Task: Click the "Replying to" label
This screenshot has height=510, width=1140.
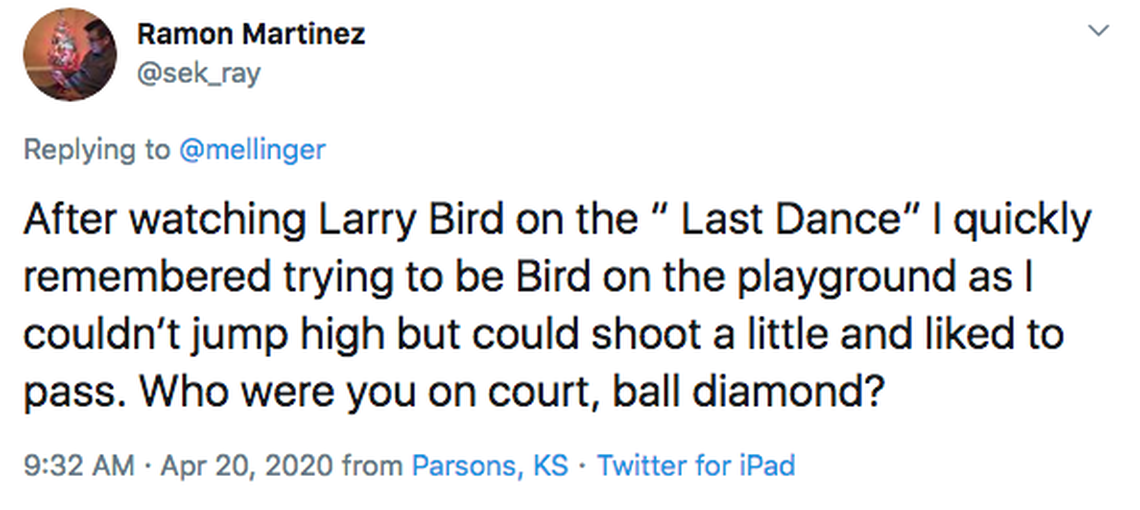Action: point(97,150)
